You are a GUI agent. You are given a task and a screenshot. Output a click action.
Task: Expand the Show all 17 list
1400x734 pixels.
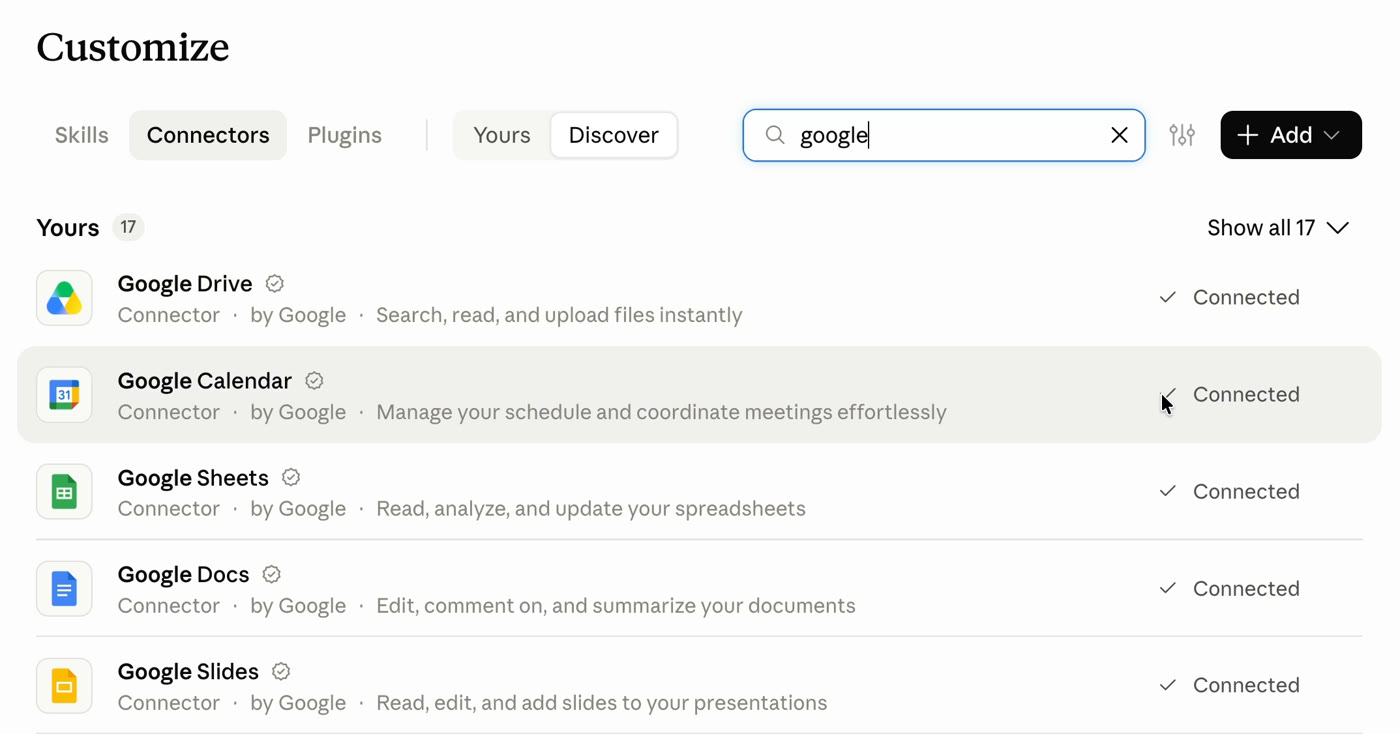(x=1278, y=228)
